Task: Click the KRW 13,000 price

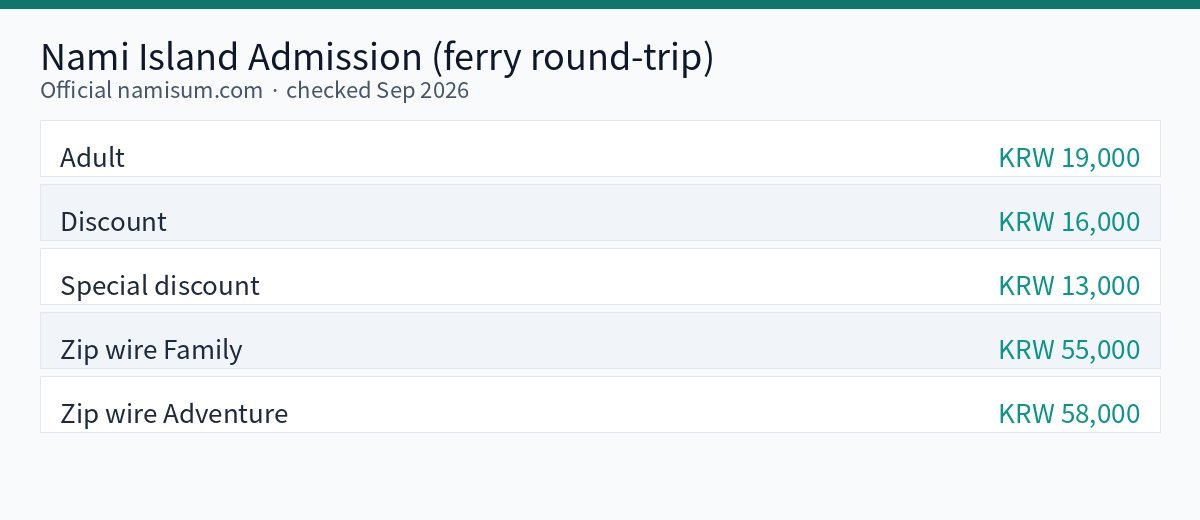Action: pyautogui.click(x=1069, y=286)
